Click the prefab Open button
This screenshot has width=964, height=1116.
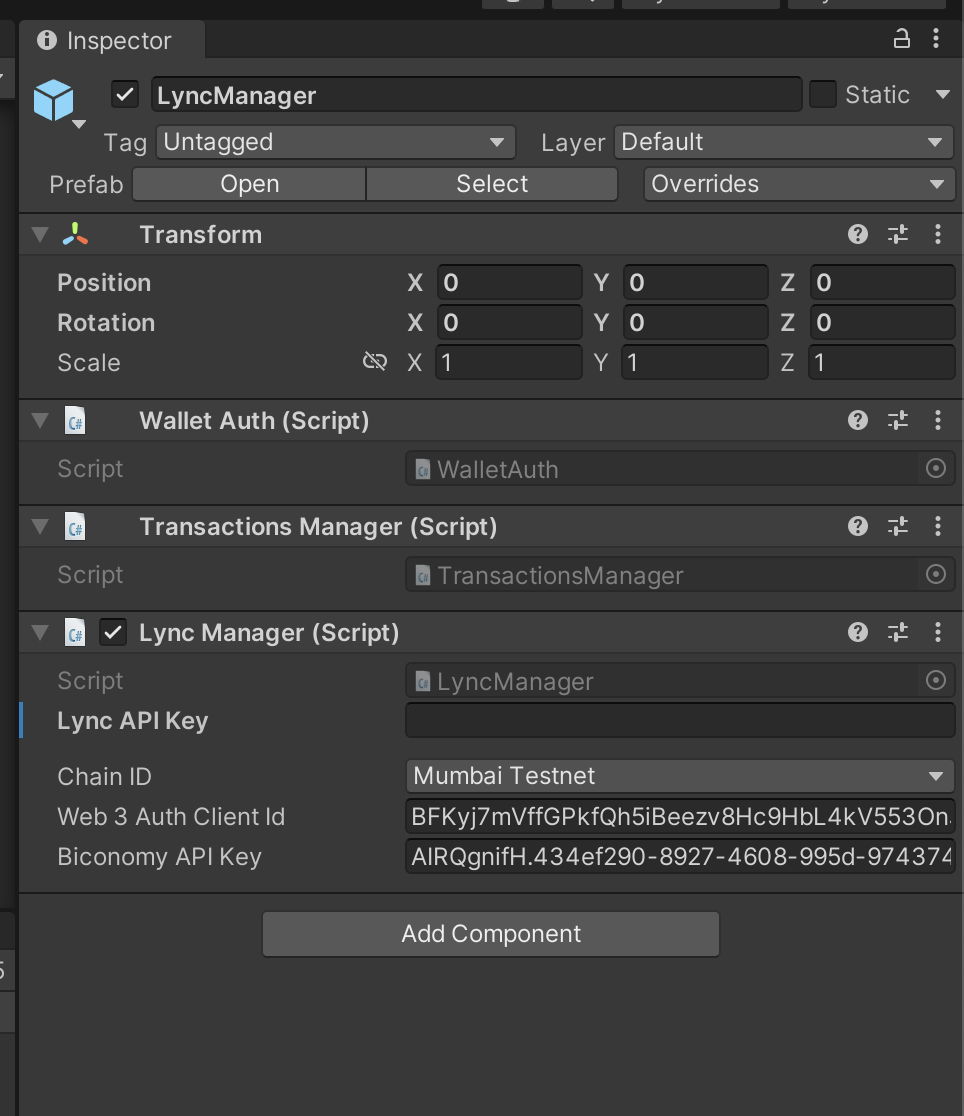(x=249, y=184)
